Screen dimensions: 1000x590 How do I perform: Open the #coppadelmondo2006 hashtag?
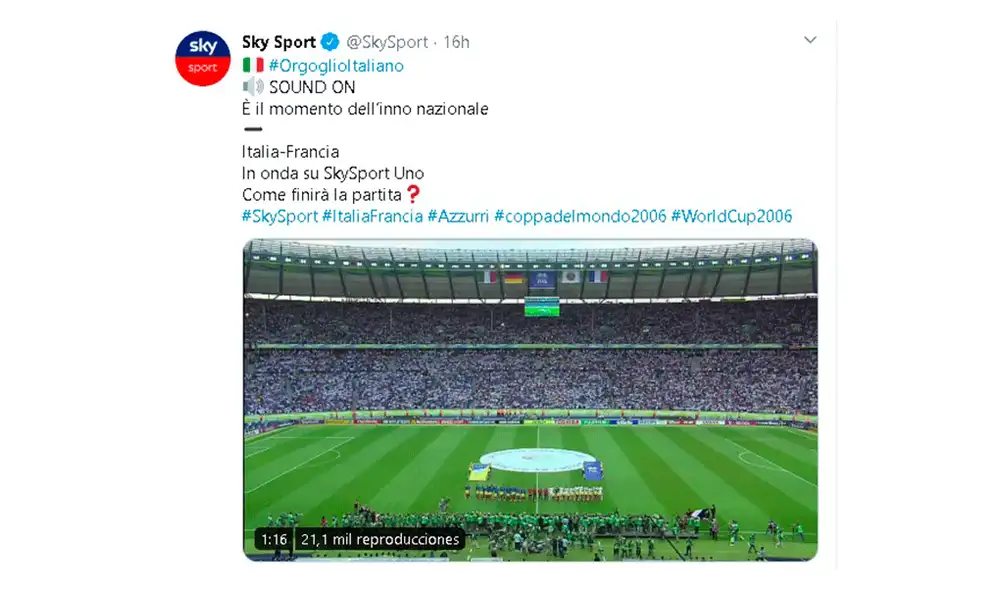point(580,216)
